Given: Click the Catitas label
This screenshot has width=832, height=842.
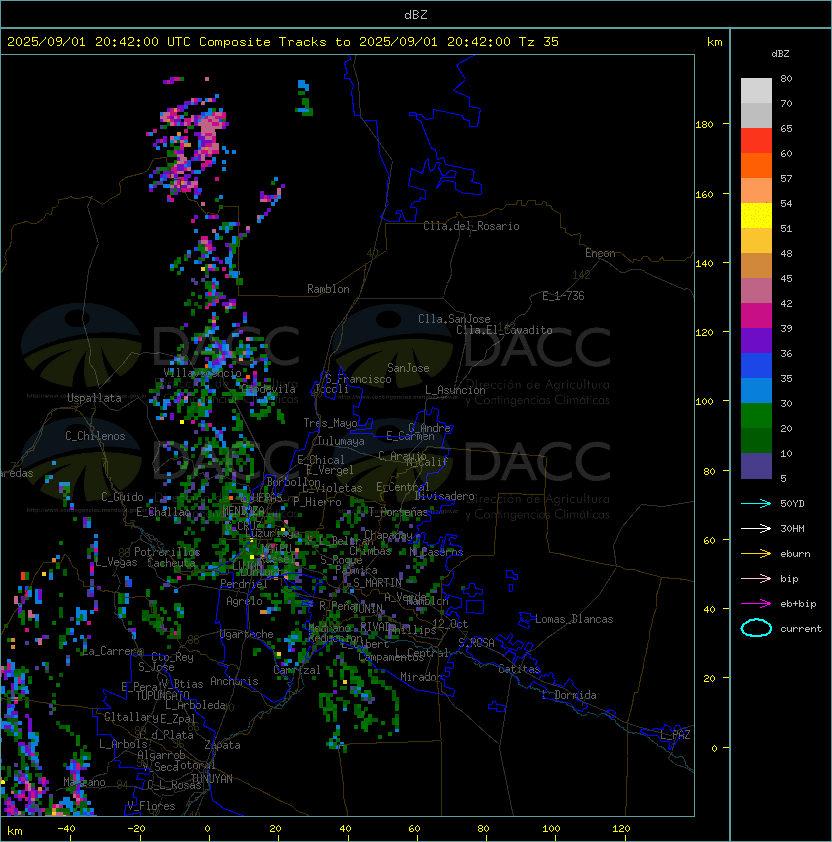Looking at the screenshot, I should (x=519, y=669).
